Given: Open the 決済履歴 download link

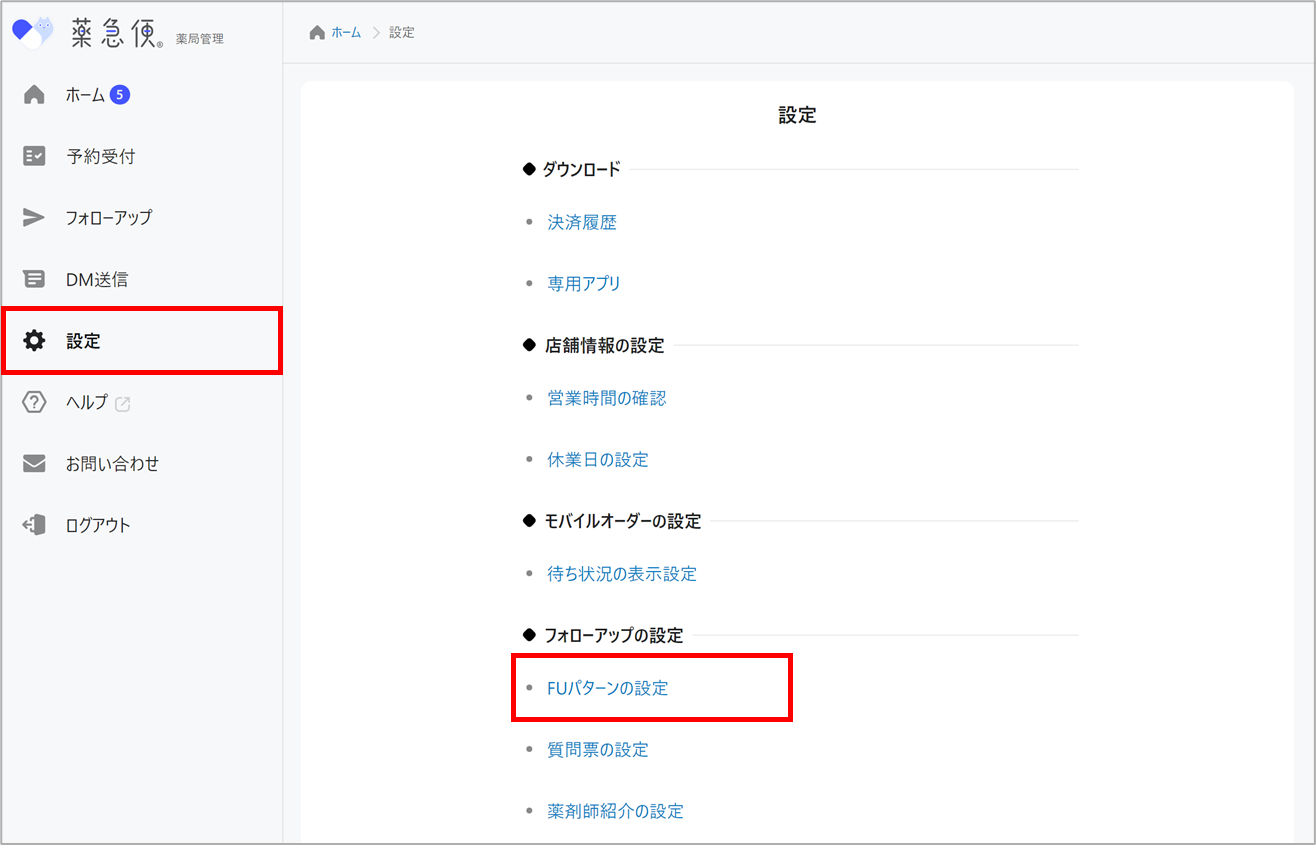Looking at the screenshot, I should [x=582, y=223].
